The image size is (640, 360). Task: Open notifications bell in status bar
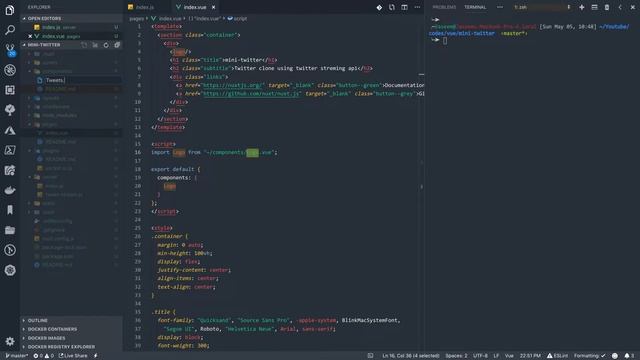pos(629,356)
